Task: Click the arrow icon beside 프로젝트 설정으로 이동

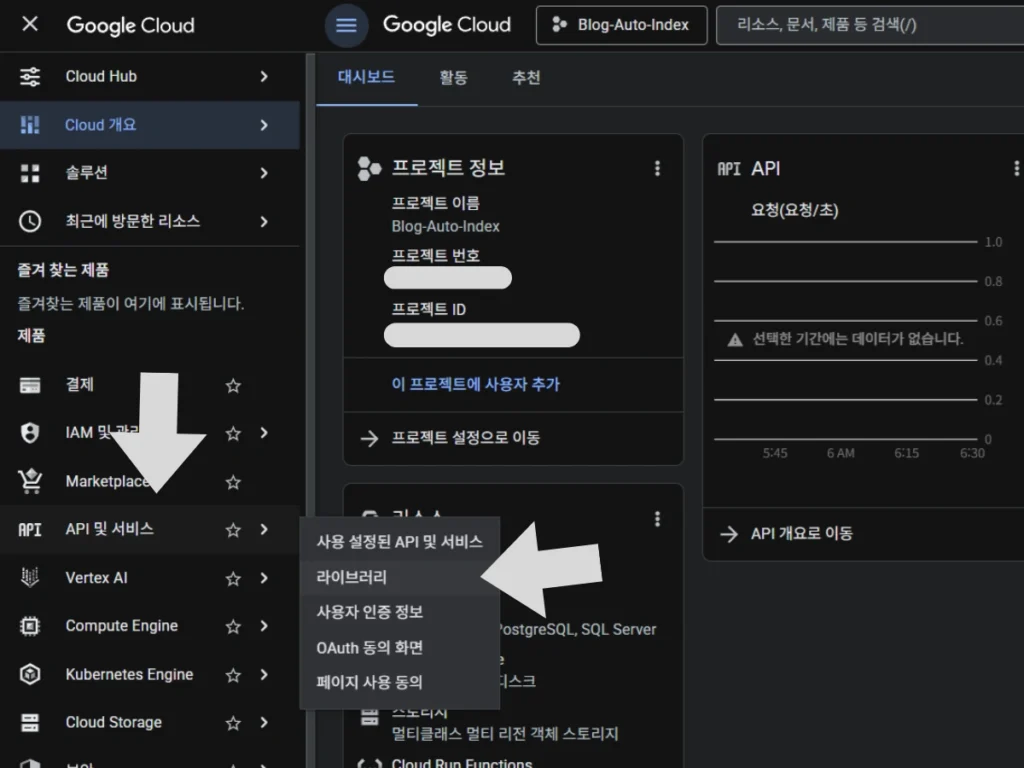Action: (370, 438)
